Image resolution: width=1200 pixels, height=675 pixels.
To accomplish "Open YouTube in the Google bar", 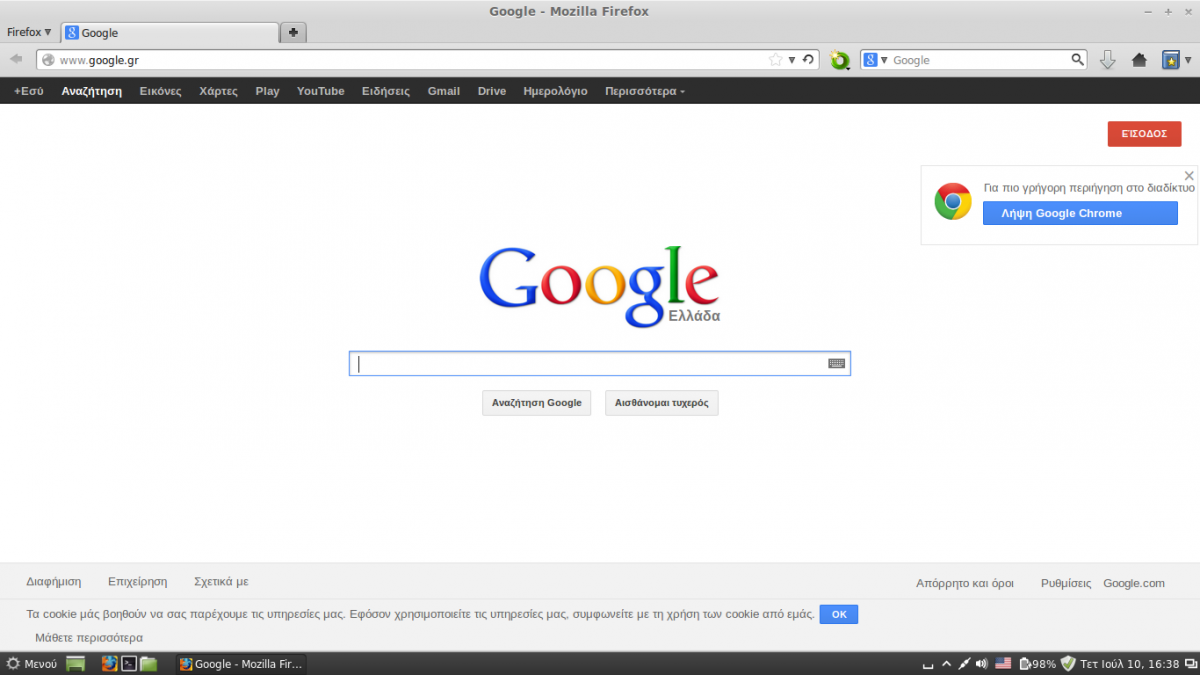I will click(320, 91).
